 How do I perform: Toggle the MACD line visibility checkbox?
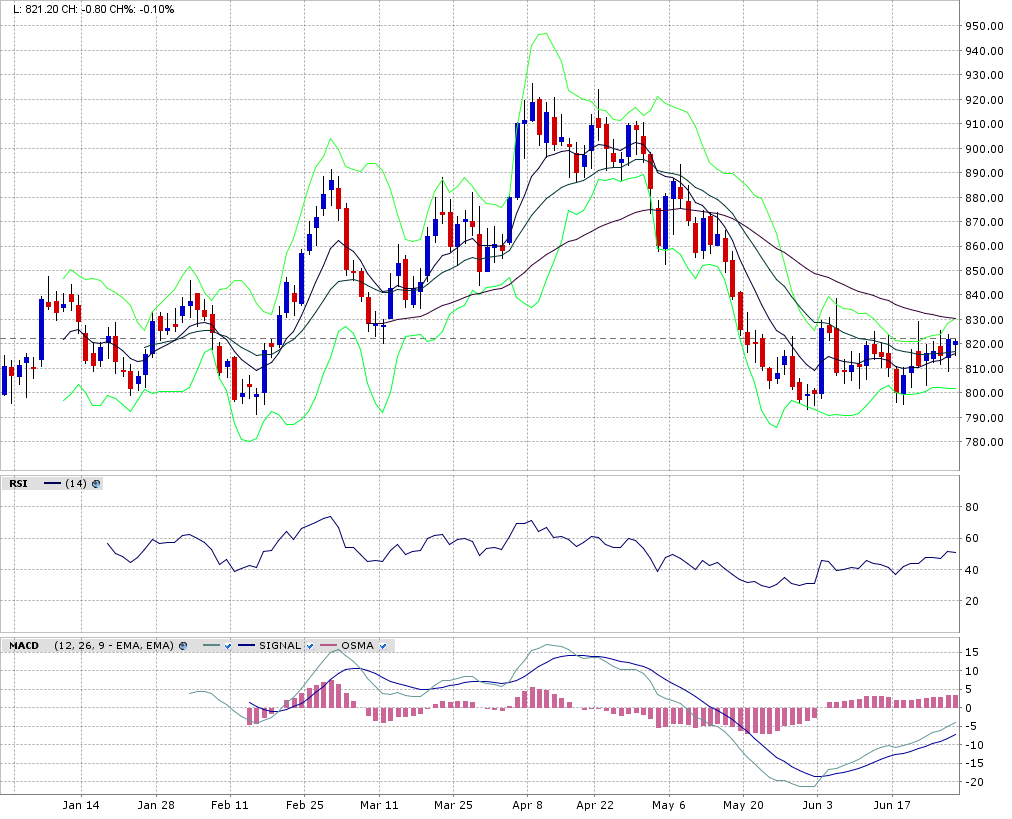click(226, 646)
